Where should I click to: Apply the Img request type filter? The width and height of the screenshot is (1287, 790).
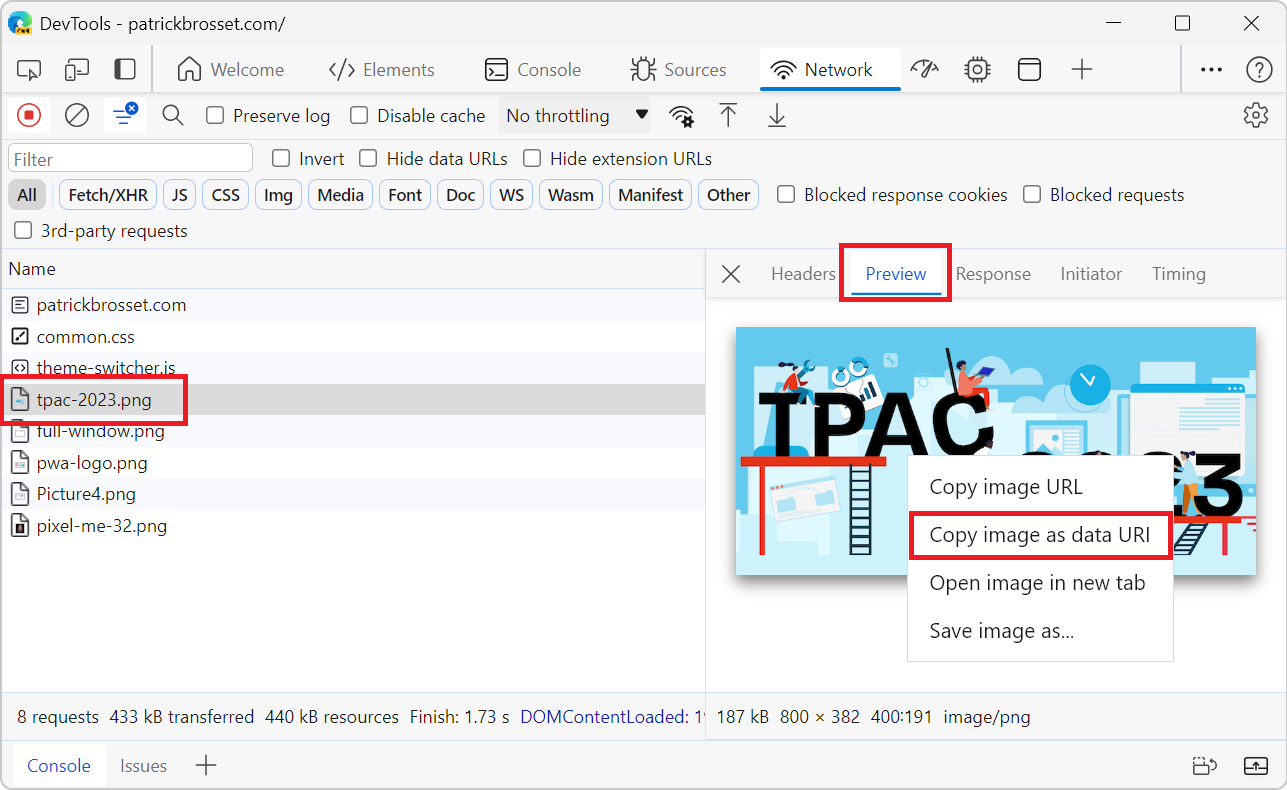(x=278, y=194)
